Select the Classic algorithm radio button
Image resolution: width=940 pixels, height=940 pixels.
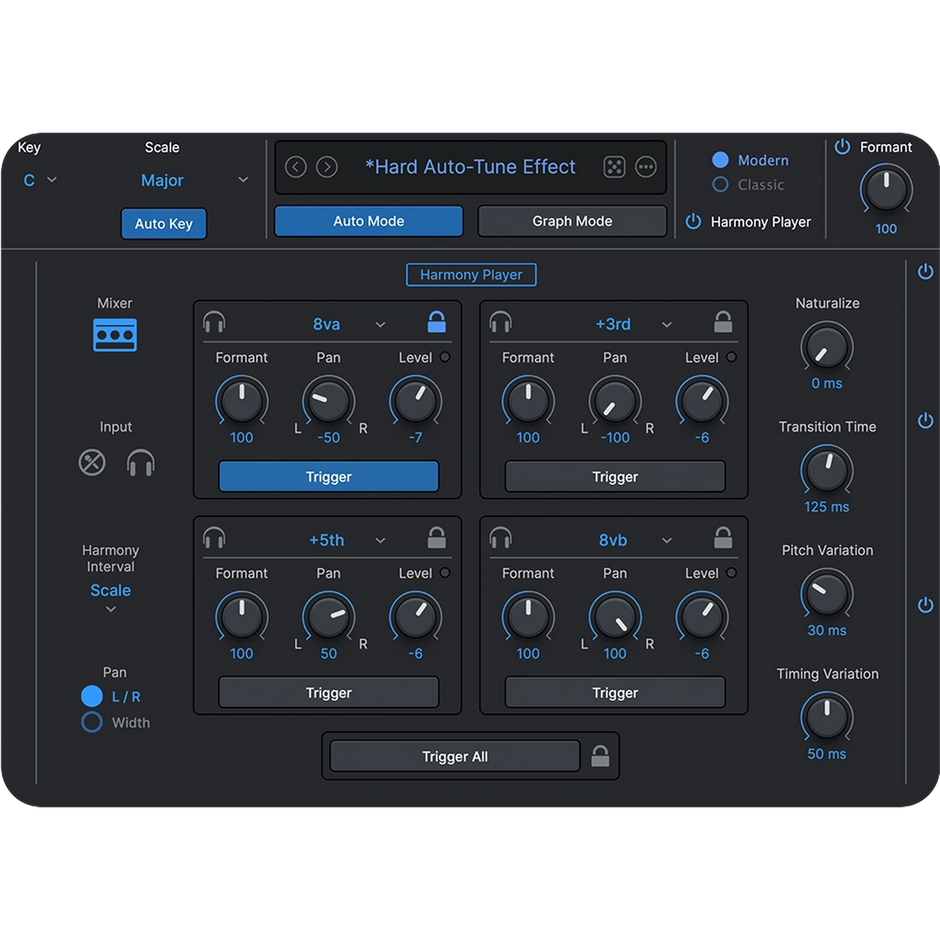[x=719, y=185]
